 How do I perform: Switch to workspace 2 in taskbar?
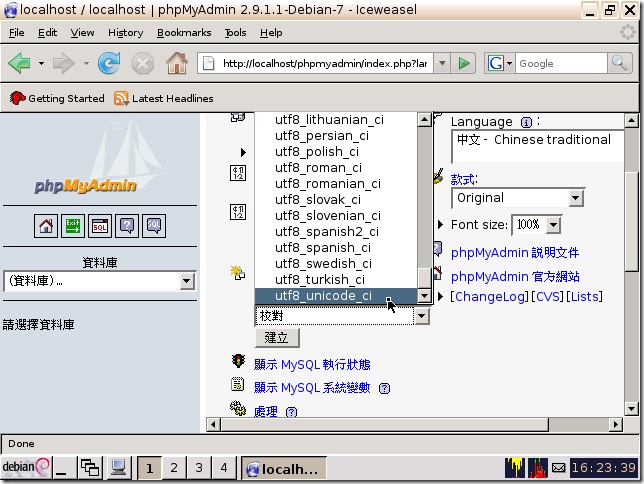(174, 468)
